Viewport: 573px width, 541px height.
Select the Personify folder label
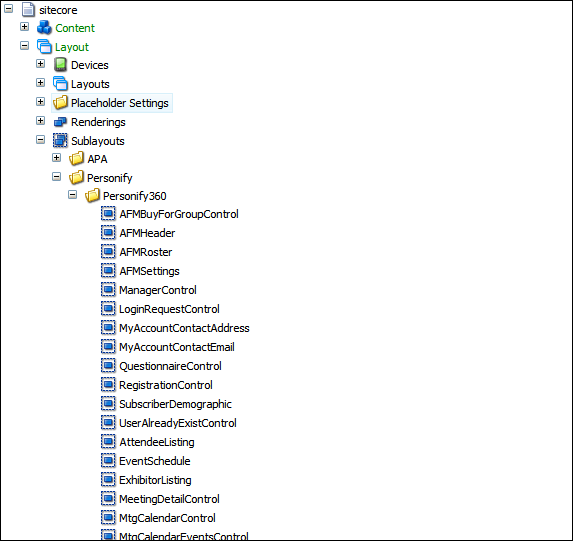pyautogui.click(x=110, y=178)
